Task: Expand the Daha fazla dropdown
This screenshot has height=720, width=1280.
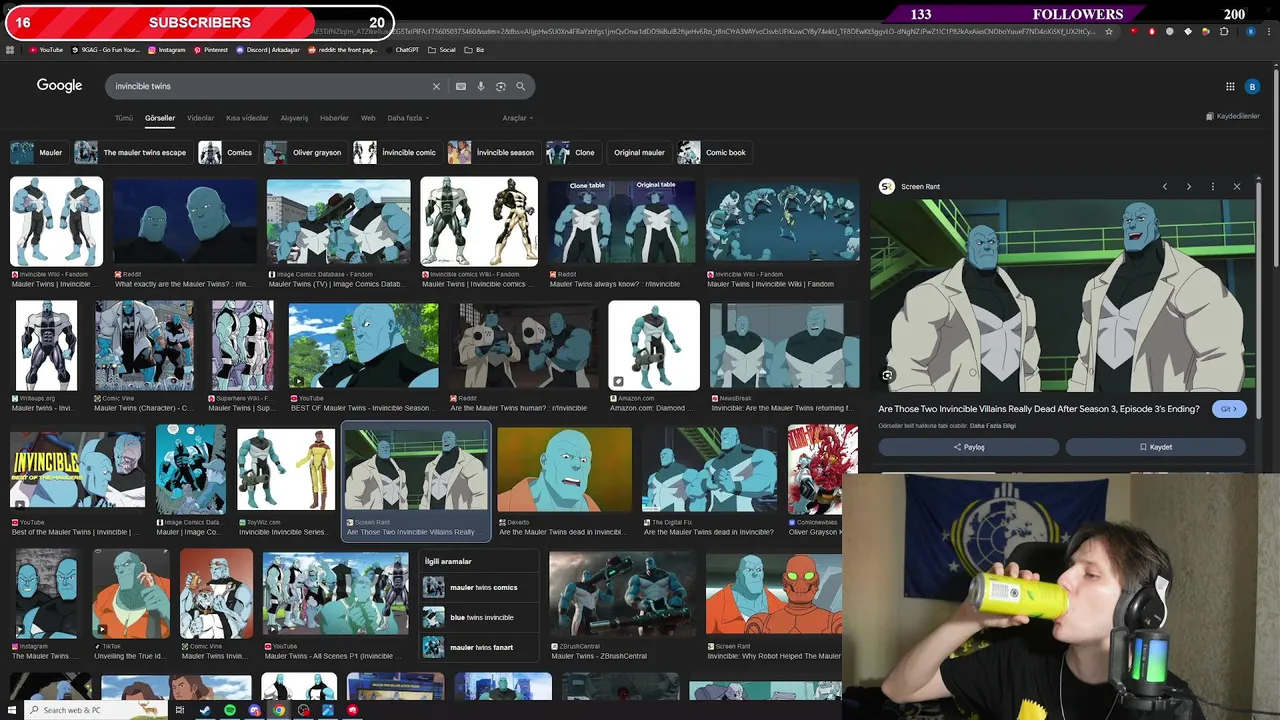Action: 408,118
